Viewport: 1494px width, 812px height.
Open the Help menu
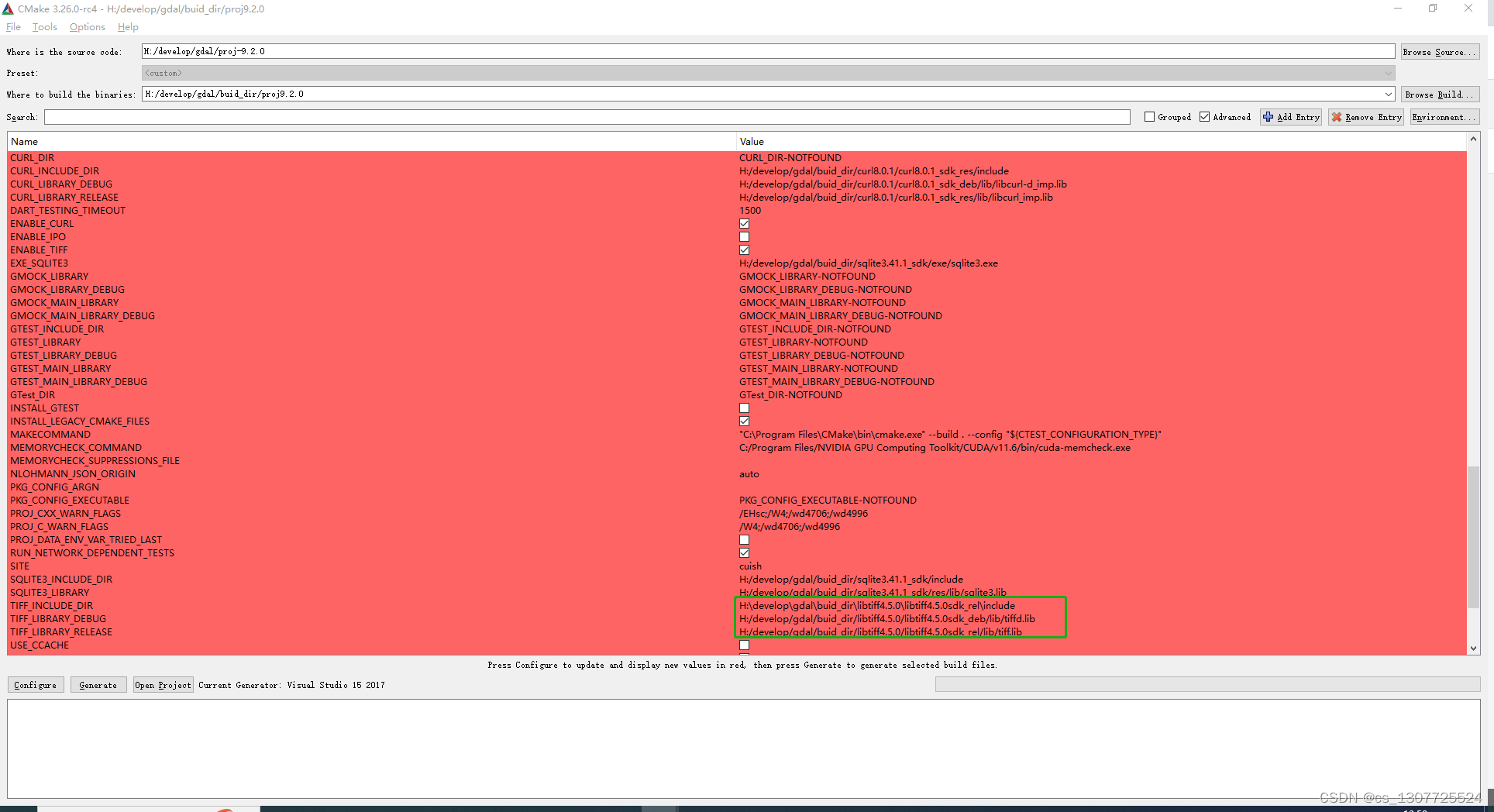[128, 27]
